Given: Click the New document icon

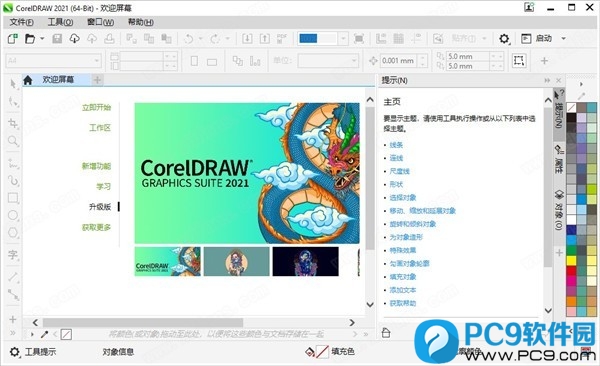Looking at the screenshot, I should point(13,39).
